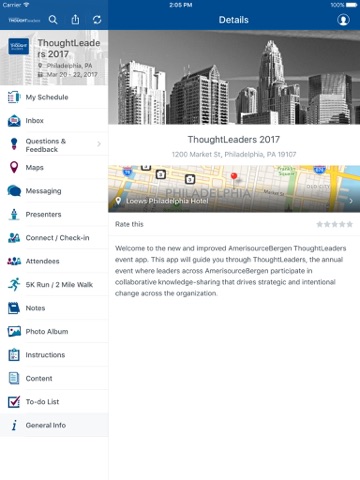The image size is (360, 480).
Task: Select Presenters in sidebar
Action: (54, 214)
